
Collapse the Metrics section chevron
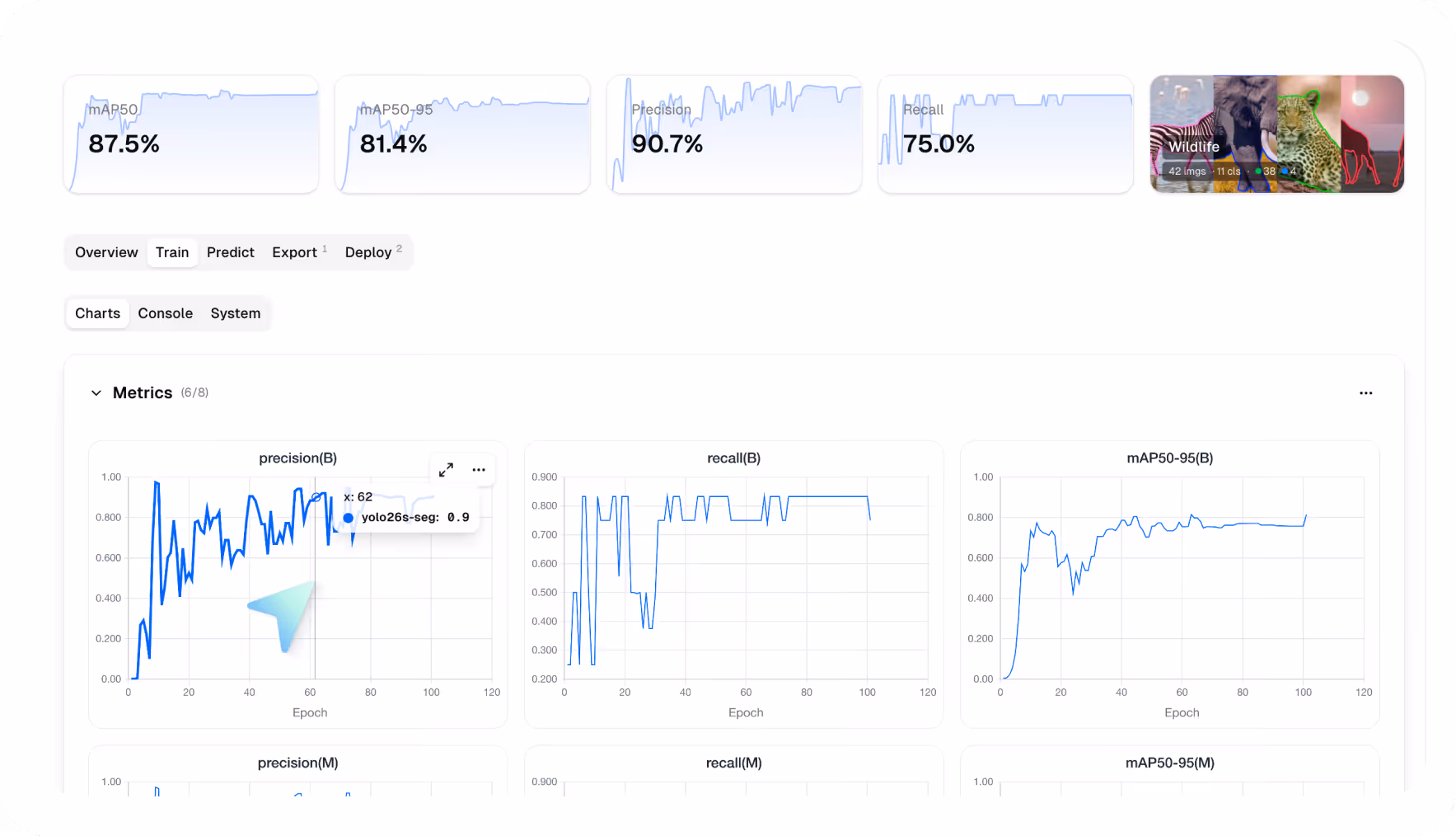coord(96,393)
